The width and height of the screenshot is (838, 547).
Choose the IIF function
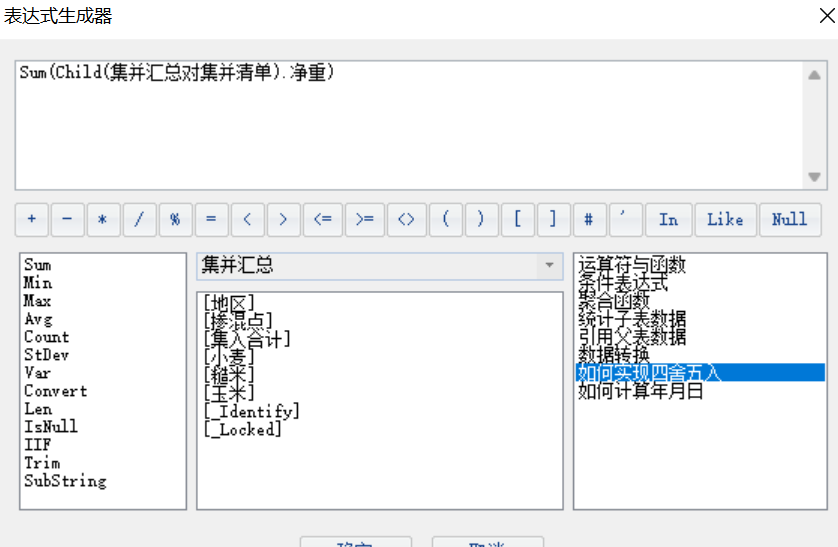[x=38, y=445]
